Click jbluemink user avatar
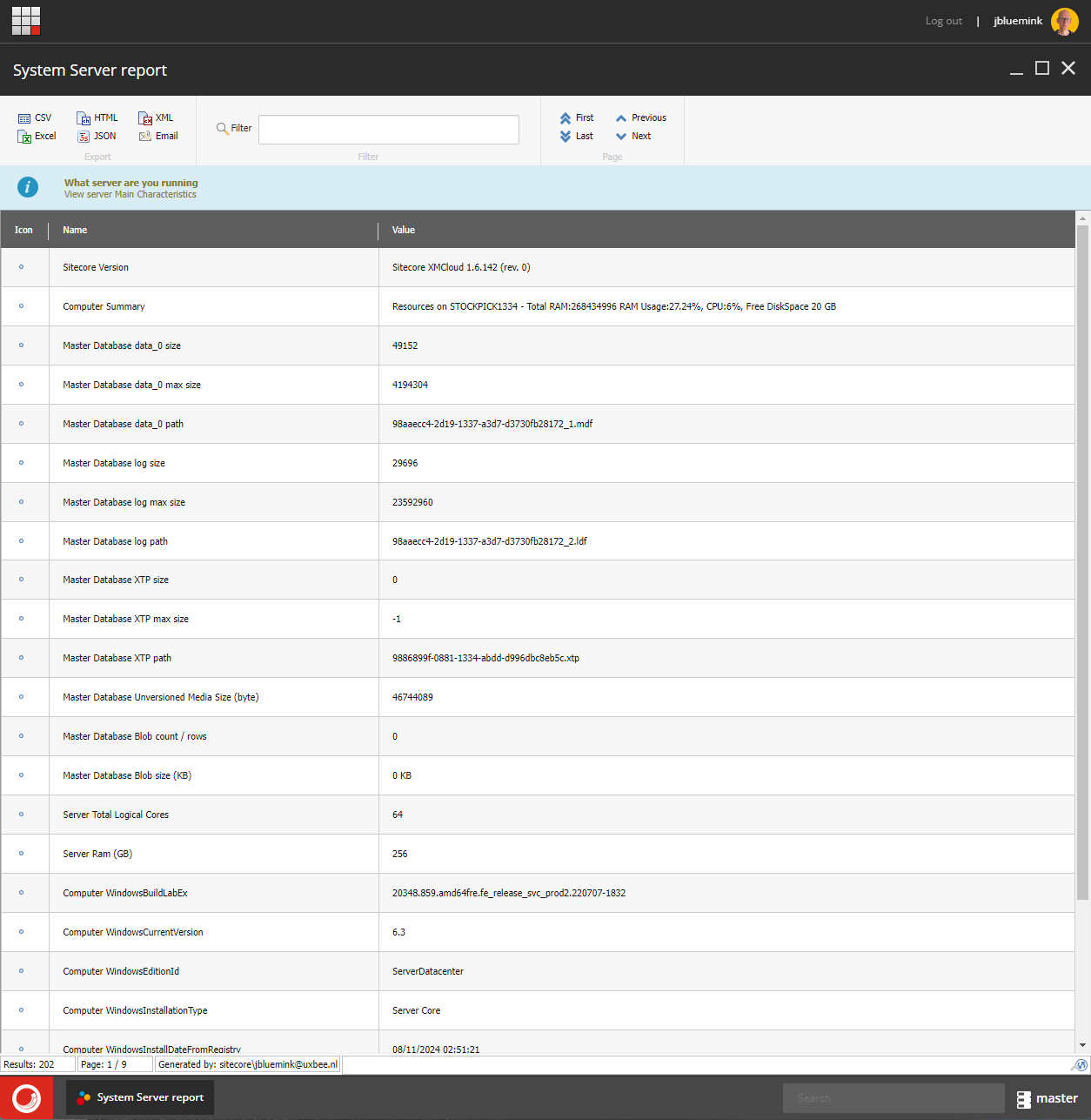The height and width of the screenshot is (1120, 1091). pyautogui.click(x=1065, y=21)
